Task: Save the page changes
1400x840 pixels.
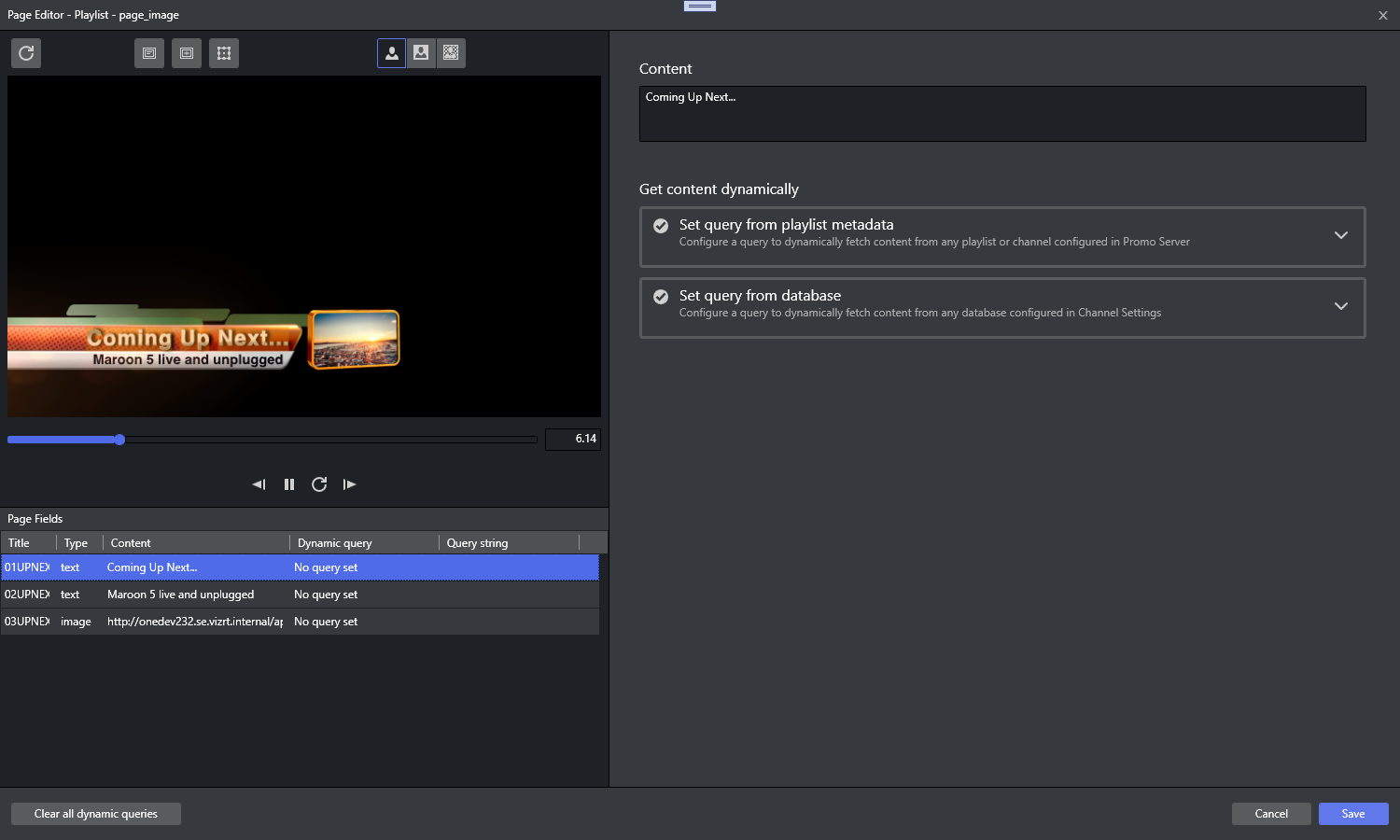Action: click(x=1352, y=814)
